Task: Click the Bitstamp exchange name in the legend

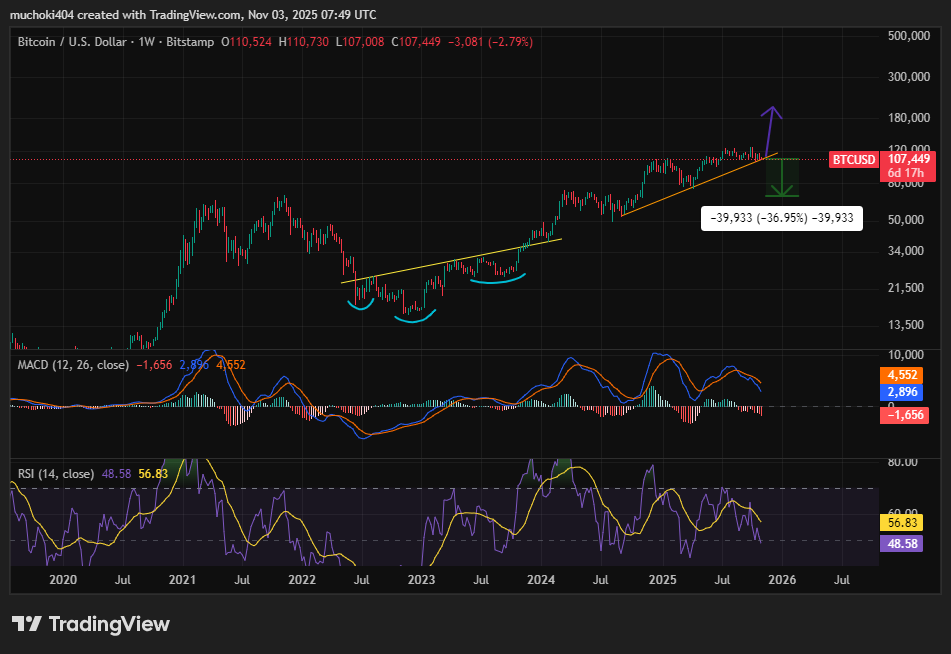Action: click(x=190, y=42)
